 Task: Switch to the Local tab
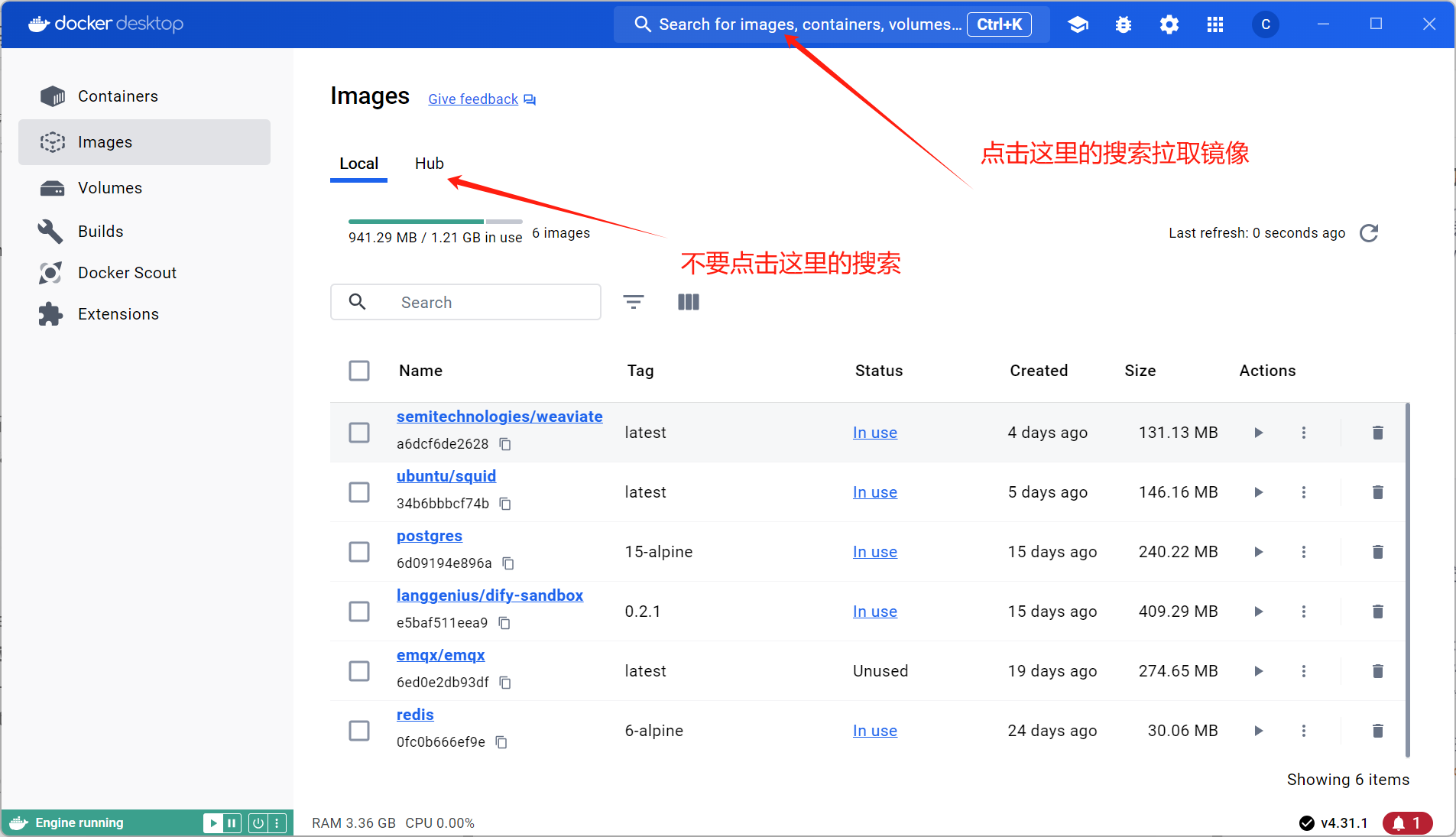pyautogui.click(x=358, y=164)
